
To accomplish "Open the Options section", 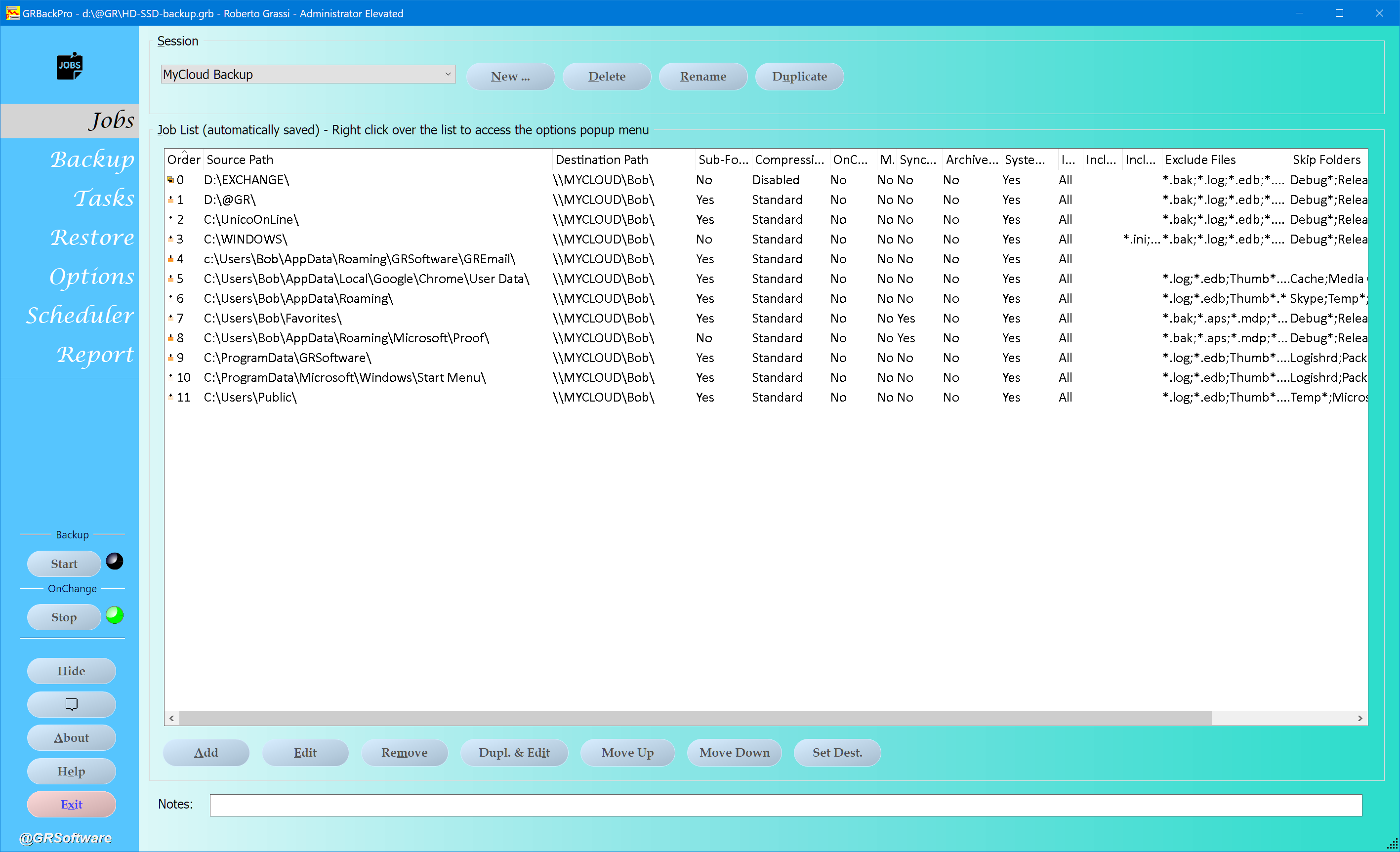I will coord(91,277).
